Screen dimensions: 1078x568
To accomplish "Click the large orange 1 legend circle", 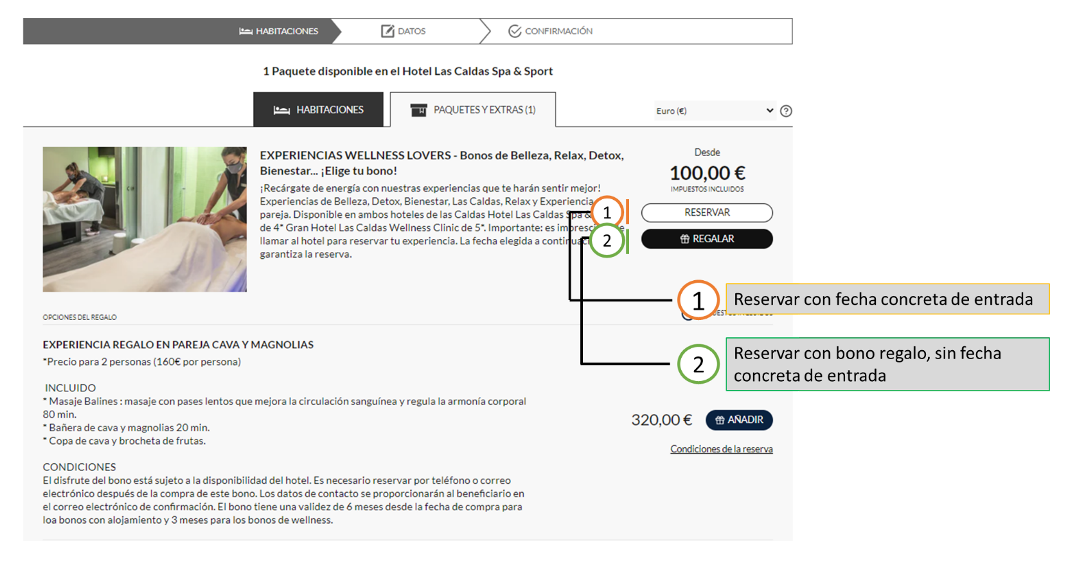I will 698,300.
